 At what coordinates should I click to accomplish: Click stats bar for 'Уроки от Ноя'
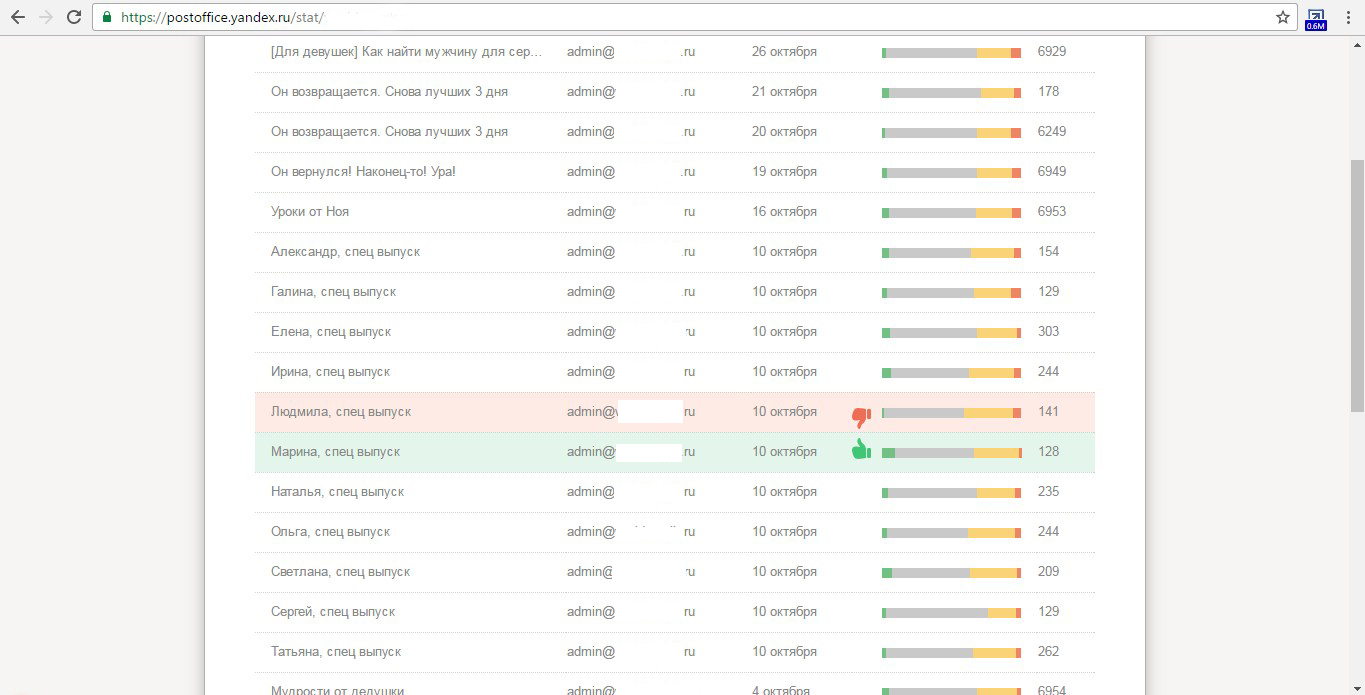[x=951, y=212]
